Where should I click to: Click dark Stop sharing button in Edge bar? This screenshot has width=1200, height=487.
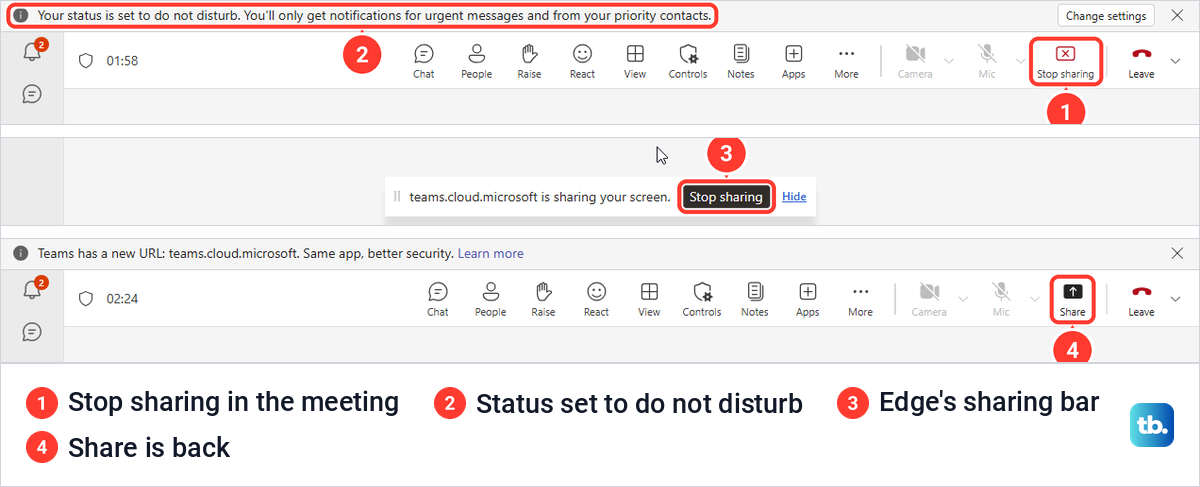726,197
